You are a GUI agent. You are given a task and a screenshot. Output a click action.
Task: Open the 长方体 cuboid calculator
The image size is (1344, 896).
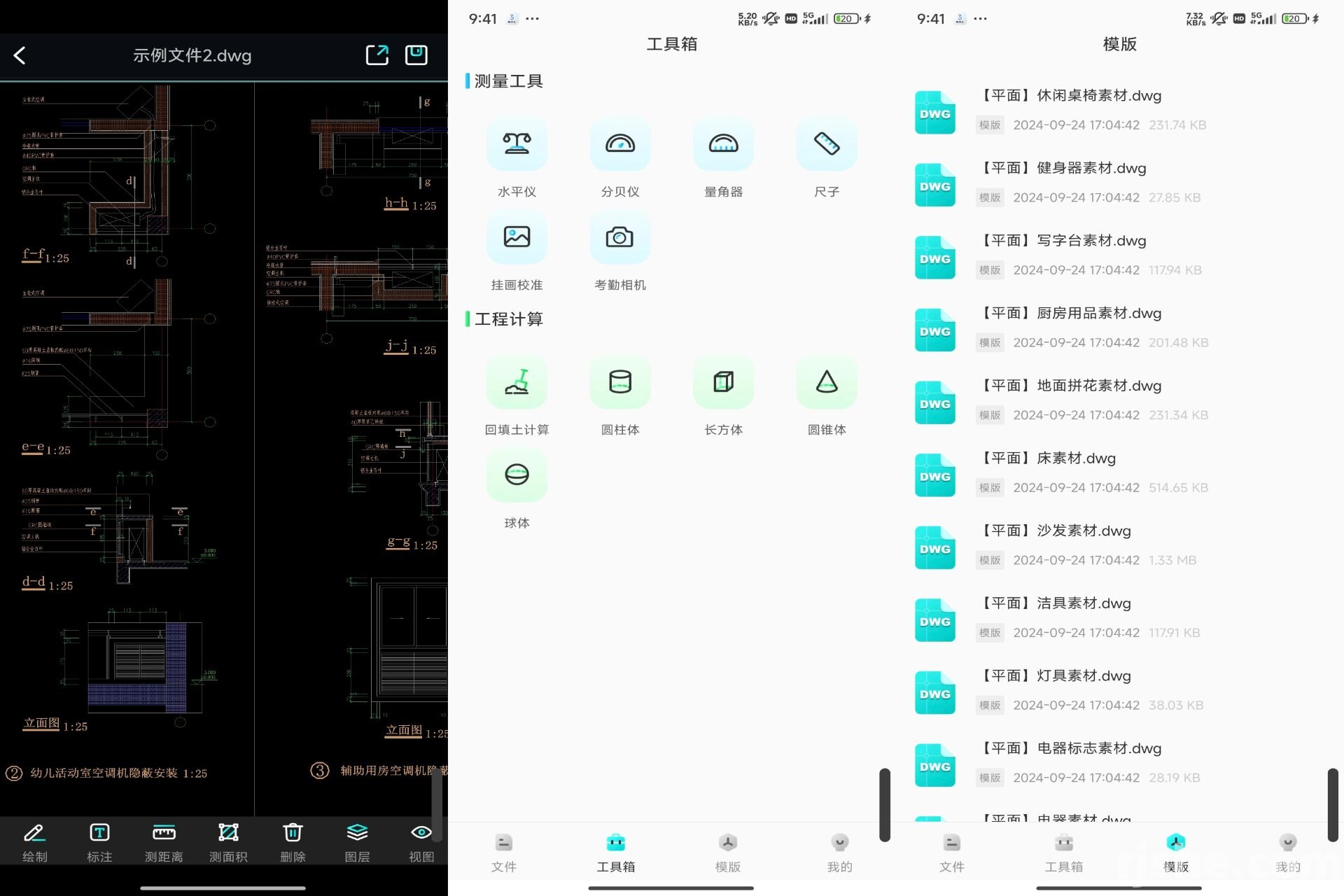(724, 395)
